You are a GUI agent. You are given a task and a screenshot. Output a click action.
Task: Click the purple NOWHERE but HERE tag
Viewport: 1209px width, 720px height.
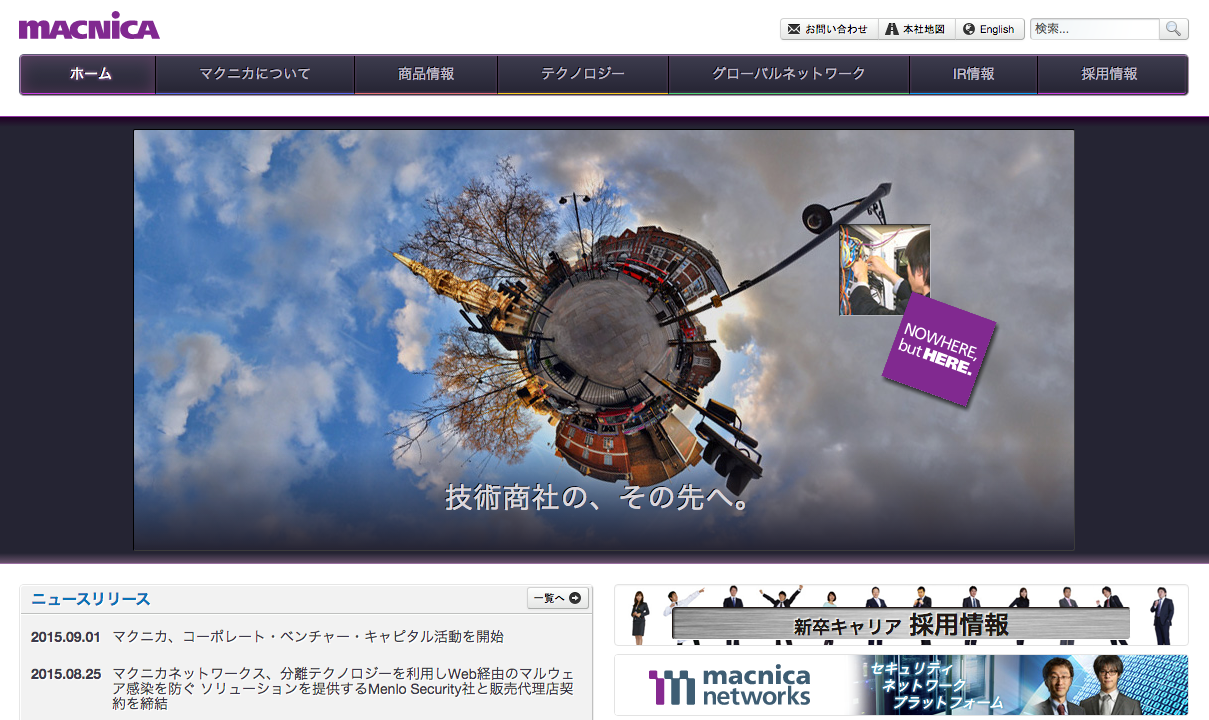point(938,349)
